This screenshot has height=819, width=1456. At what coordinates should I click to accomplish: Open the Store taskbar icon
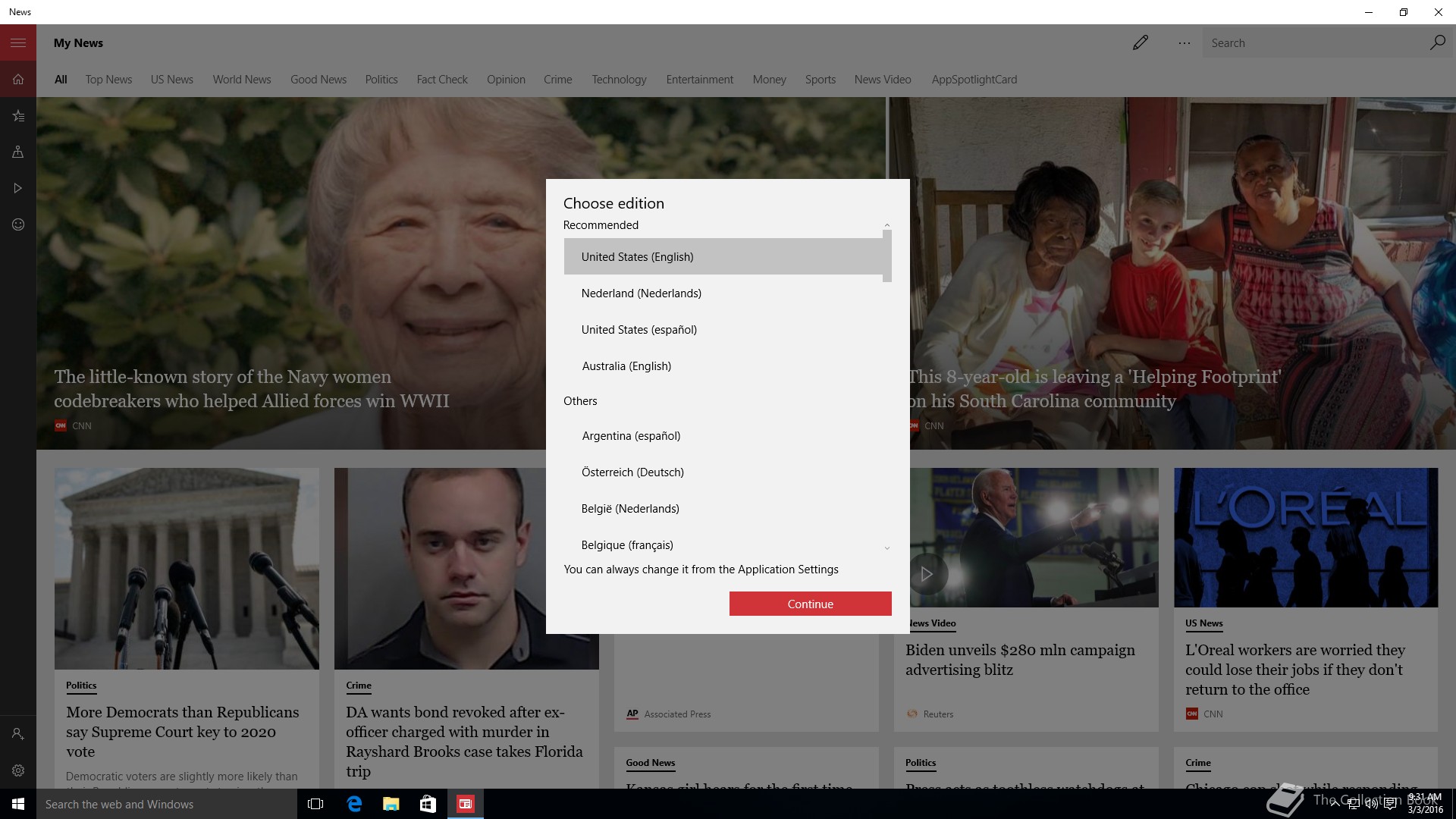pyautogui.click(x=428, y=804)
